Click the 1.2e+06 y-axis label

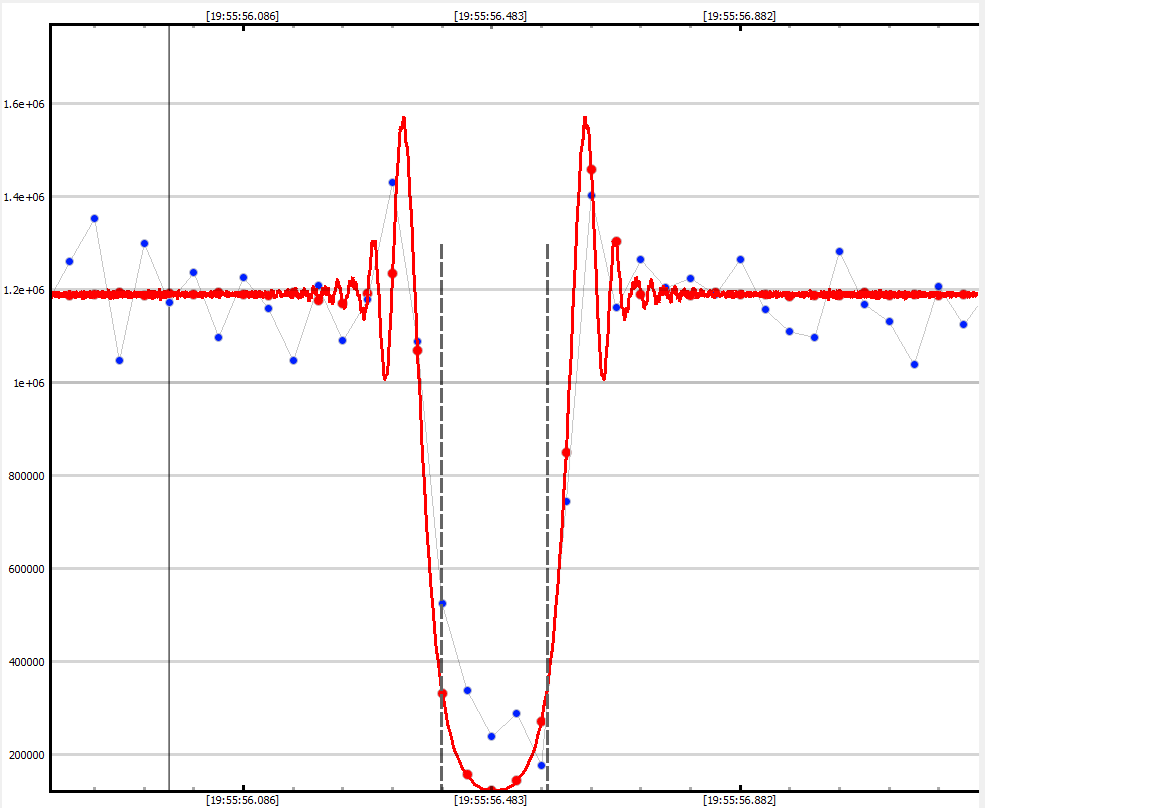point(23,290)
